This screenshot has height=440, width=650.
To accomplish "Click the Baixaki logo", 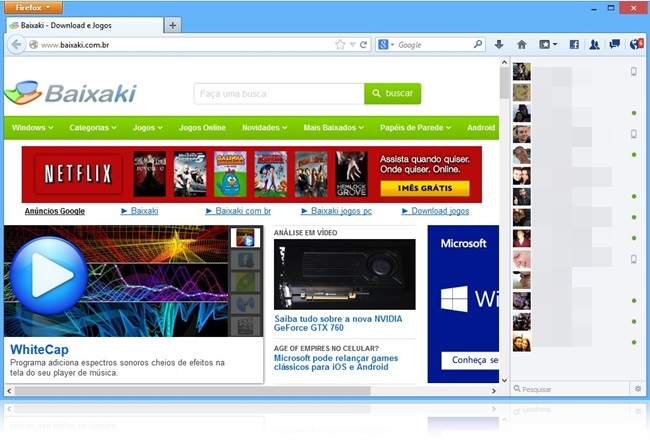I will [x=70, y=93].
